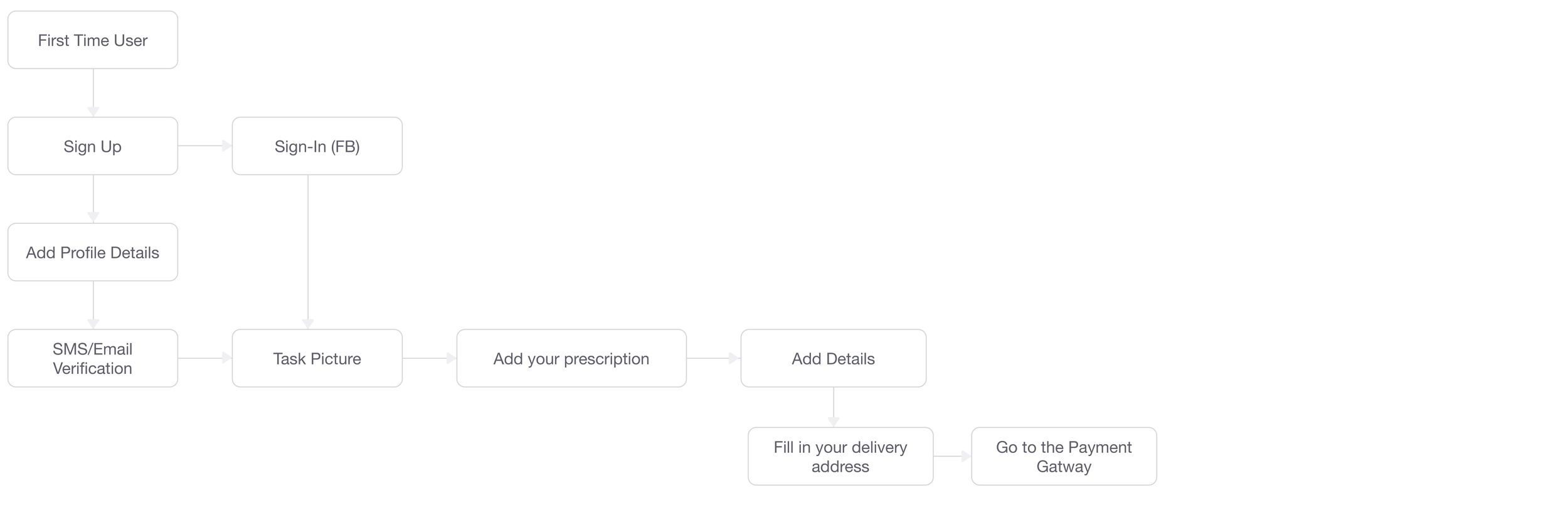Click the Add Details node
1568x525 pixels.
point(834,358)
